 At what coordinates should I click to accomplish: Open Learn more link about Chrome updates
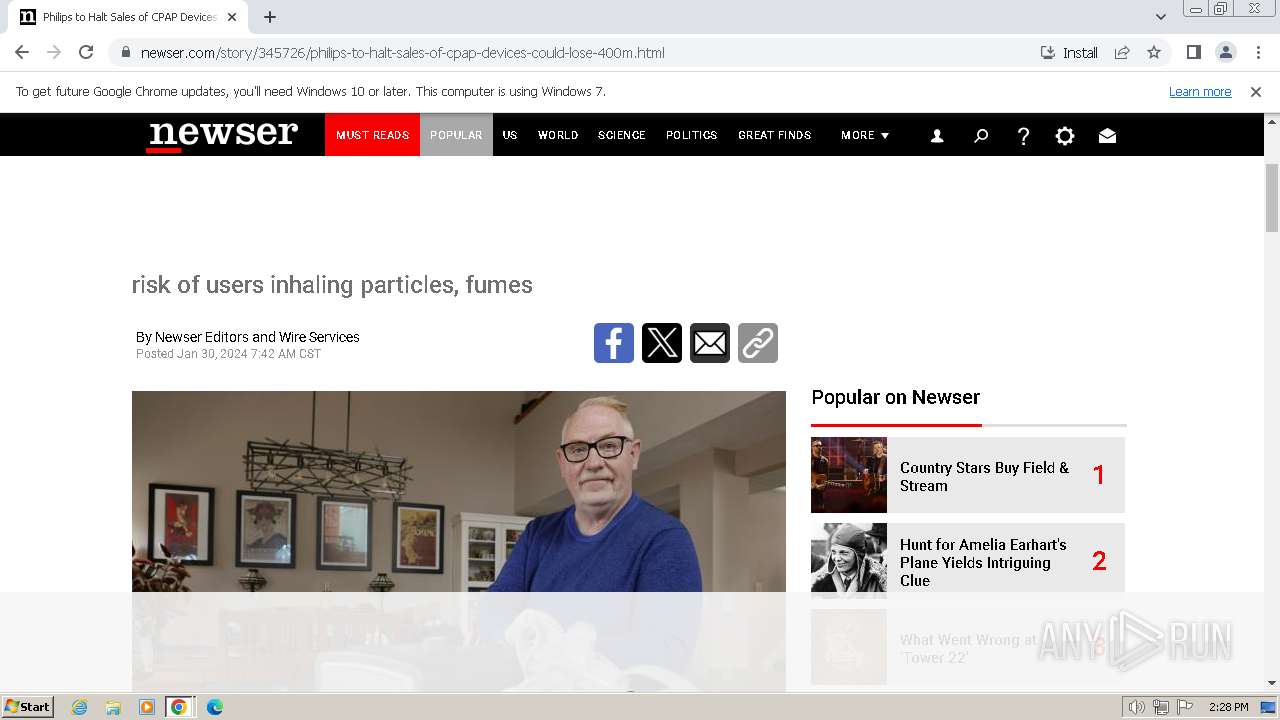click(1200, 92)
